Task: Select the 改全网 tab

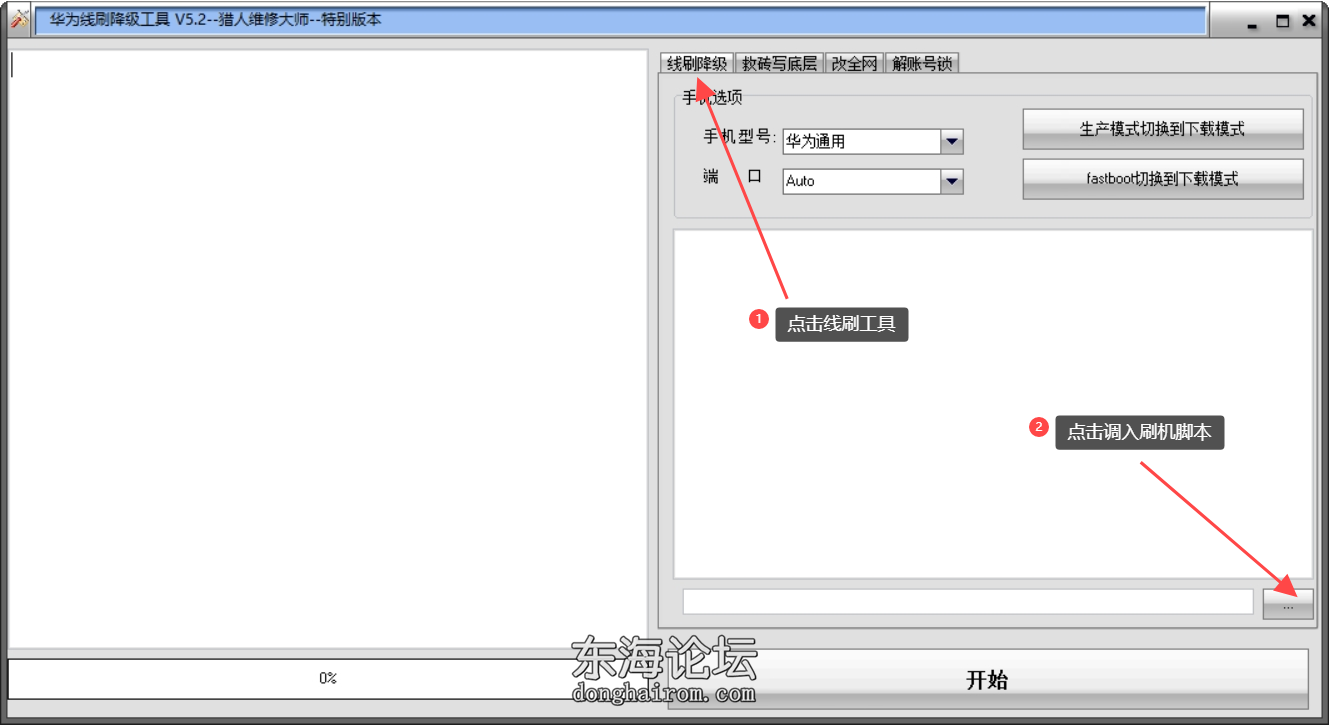Action: 854,64
